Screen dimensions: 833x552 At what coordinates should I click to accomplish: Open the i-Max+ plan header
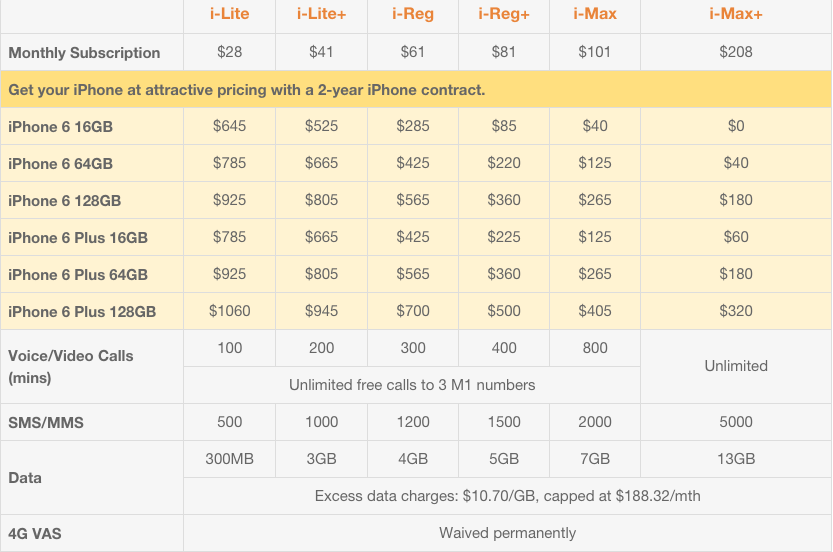[x=736, y=14]
